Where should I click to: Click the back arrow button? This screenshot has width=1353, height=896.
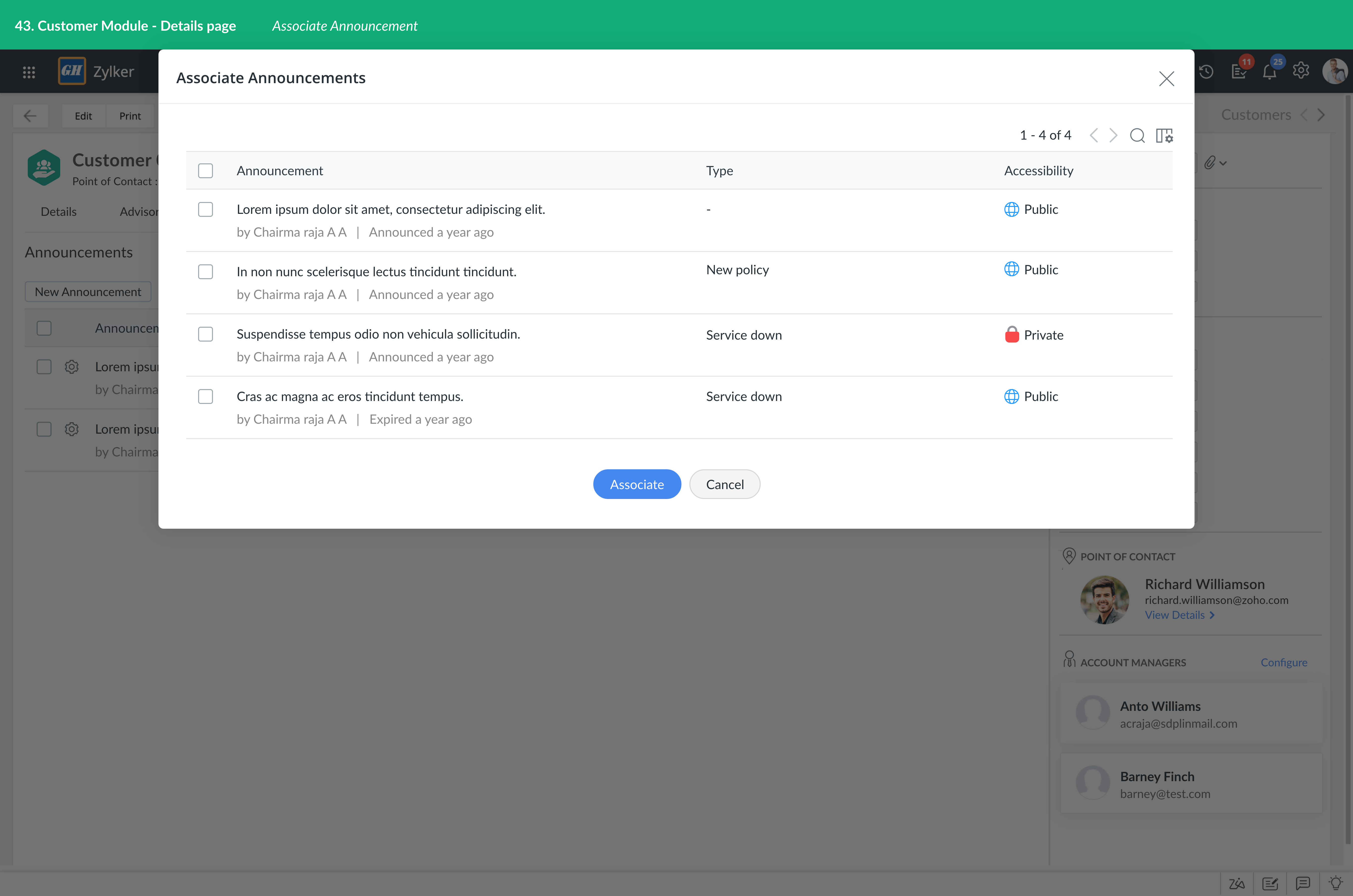tap(30, 116)
